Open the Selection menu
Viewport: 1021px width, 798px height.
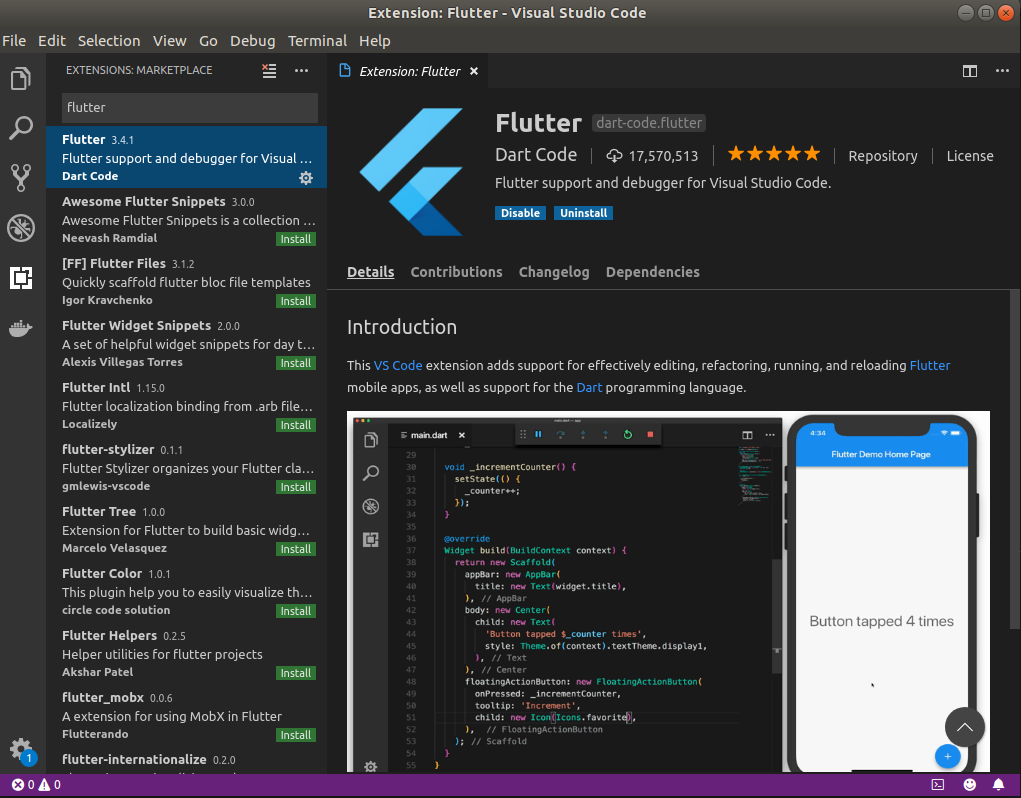point(109,40)
